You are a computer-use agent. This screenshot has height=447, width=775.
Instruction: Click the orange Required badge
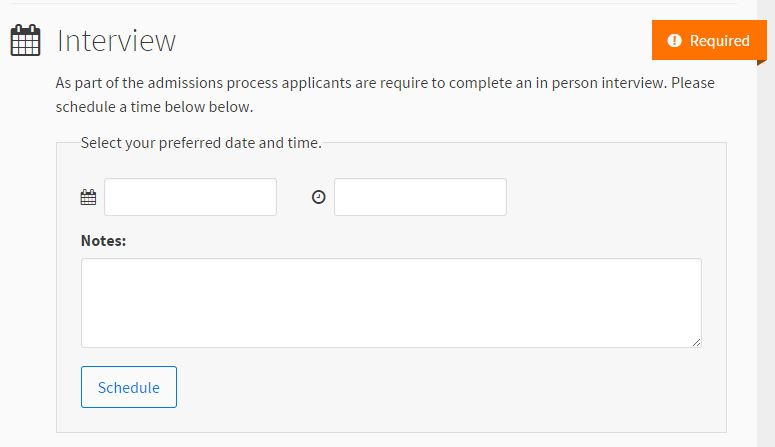(709, 41)
